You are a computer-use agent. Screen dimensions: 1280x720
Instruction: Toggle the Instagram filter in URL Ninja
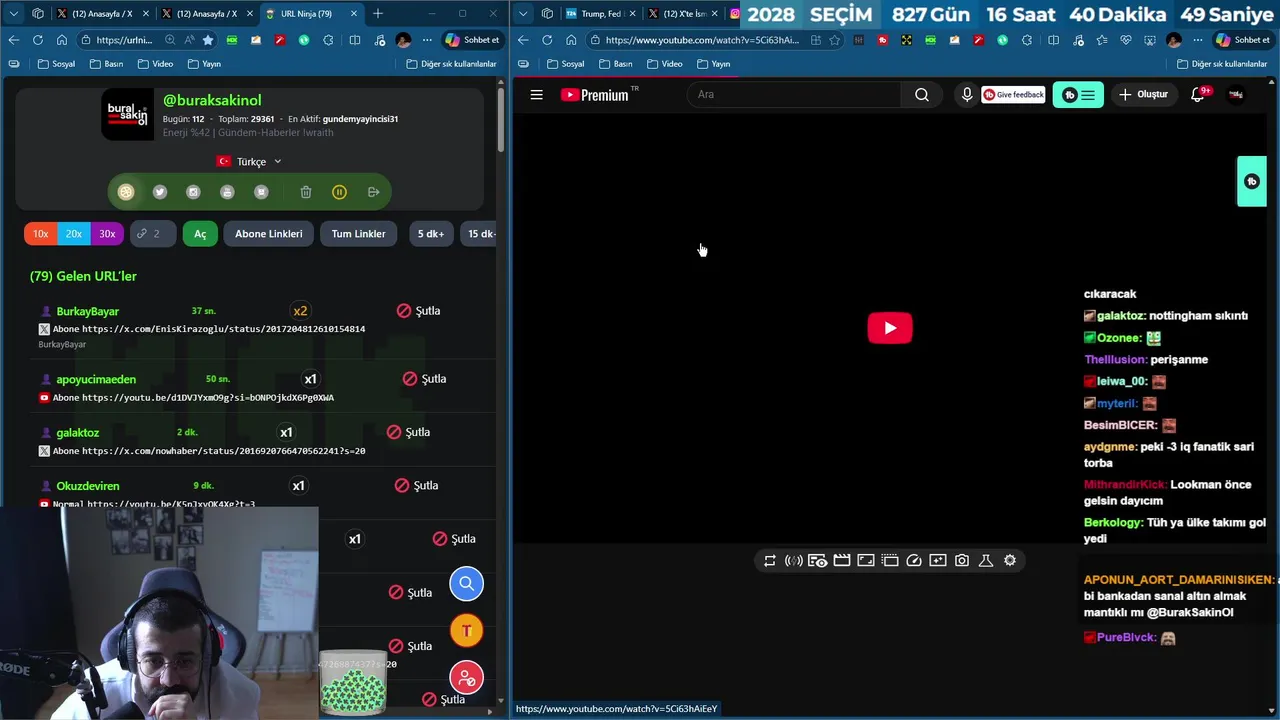coord(193,192)
